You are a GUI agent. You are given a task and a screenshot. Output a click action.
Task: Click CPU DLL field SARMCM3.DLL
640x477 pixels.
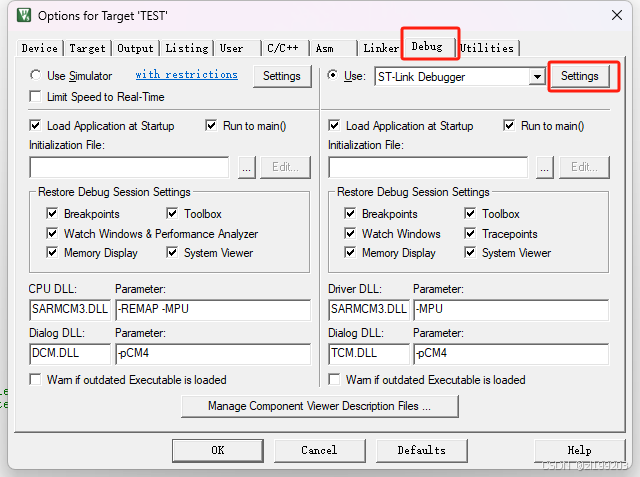pyautogui.click(x=70, y=309)
